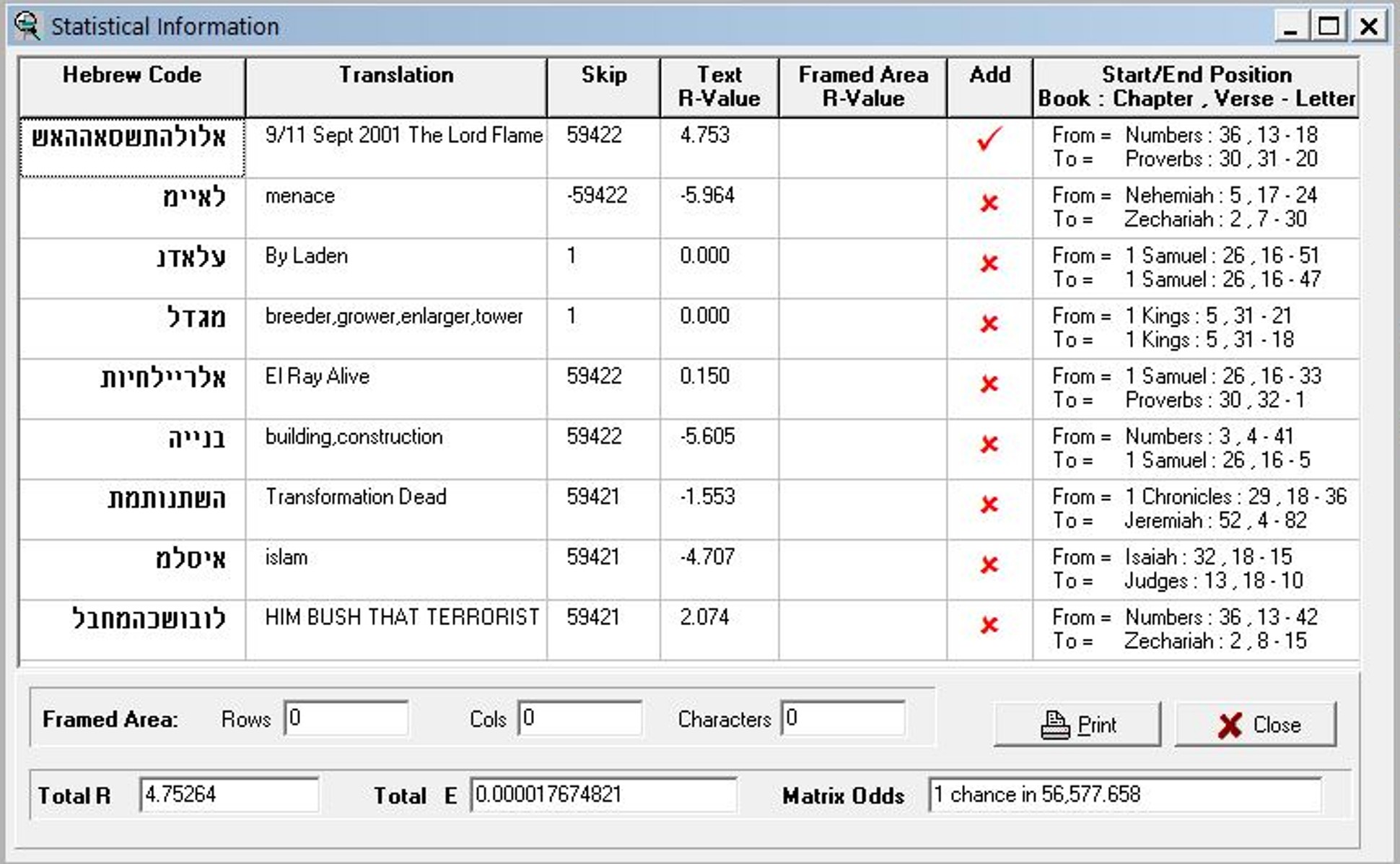Click the Framed Area Rows field
This screenshot has width=1400, height=864.
tap(346, 718)
